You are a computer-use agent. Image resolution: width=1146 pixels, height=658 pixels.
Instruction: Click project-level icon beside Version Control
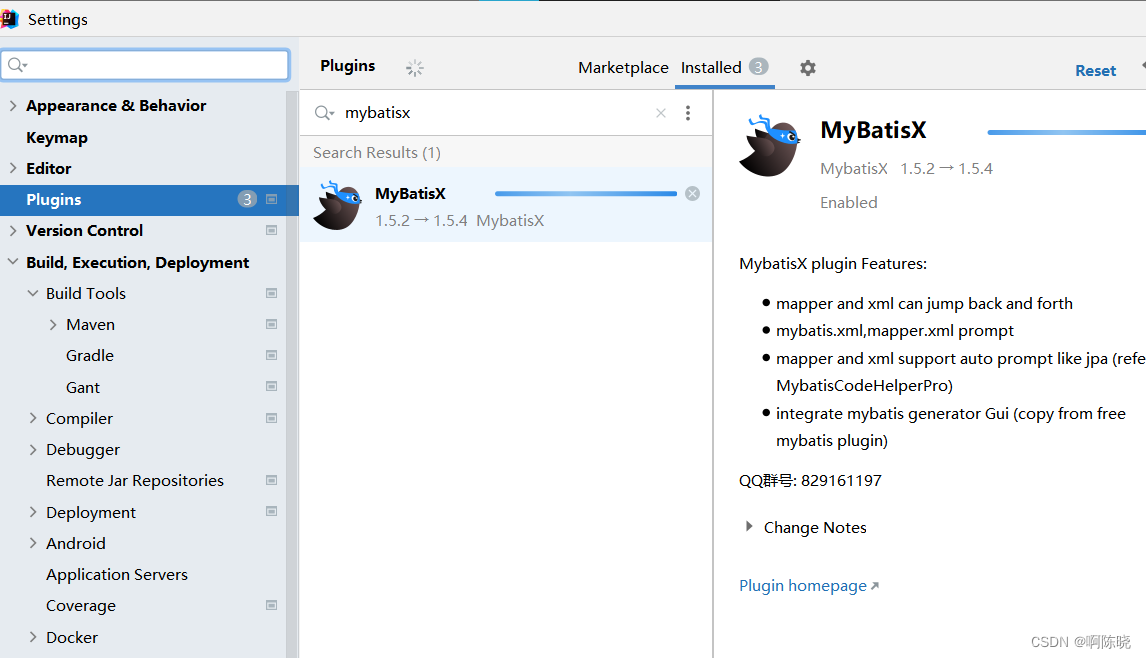pyautogui.click(x=271, y=230)
